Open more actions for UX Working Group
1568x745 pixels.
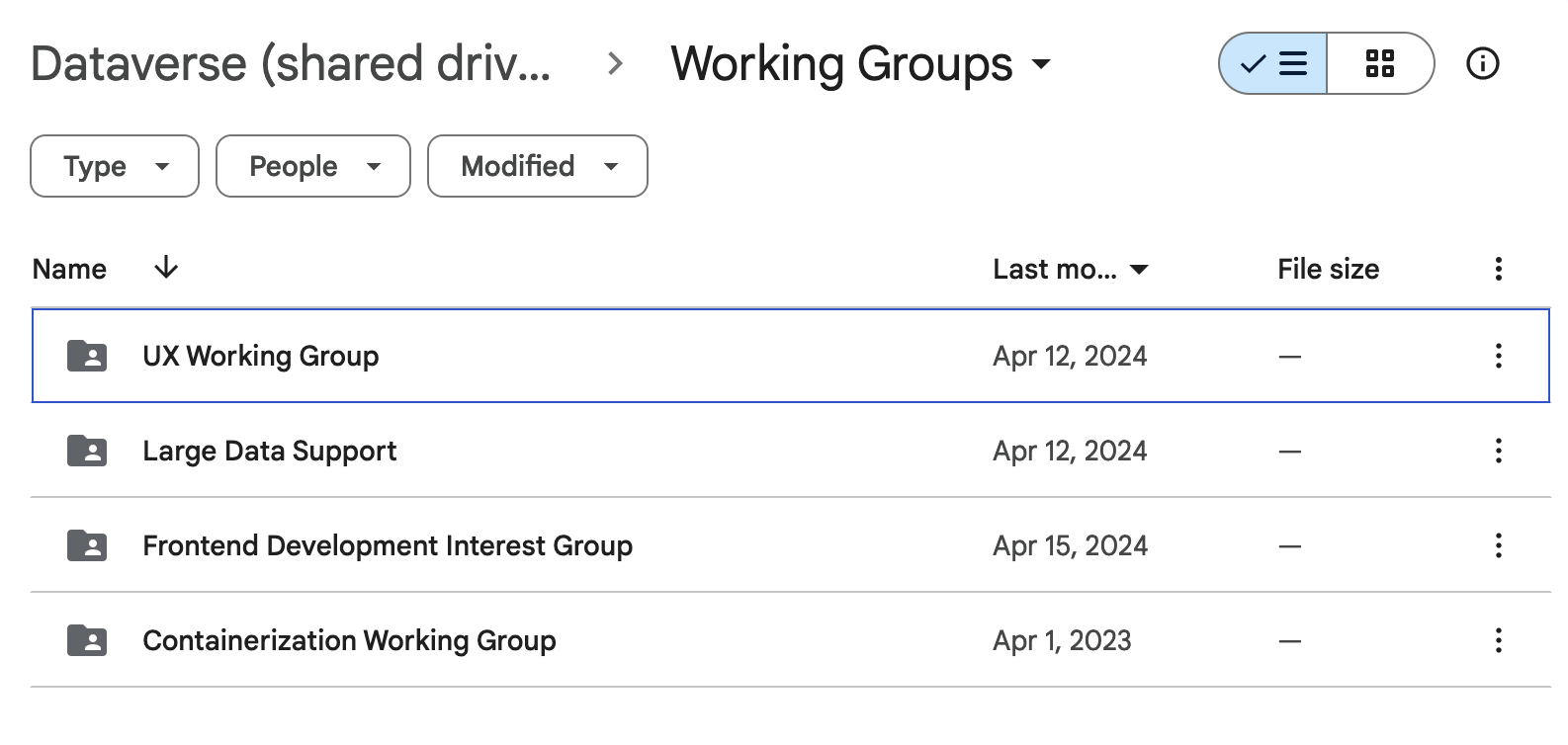pyautogui.click(x=1499, y=356)
